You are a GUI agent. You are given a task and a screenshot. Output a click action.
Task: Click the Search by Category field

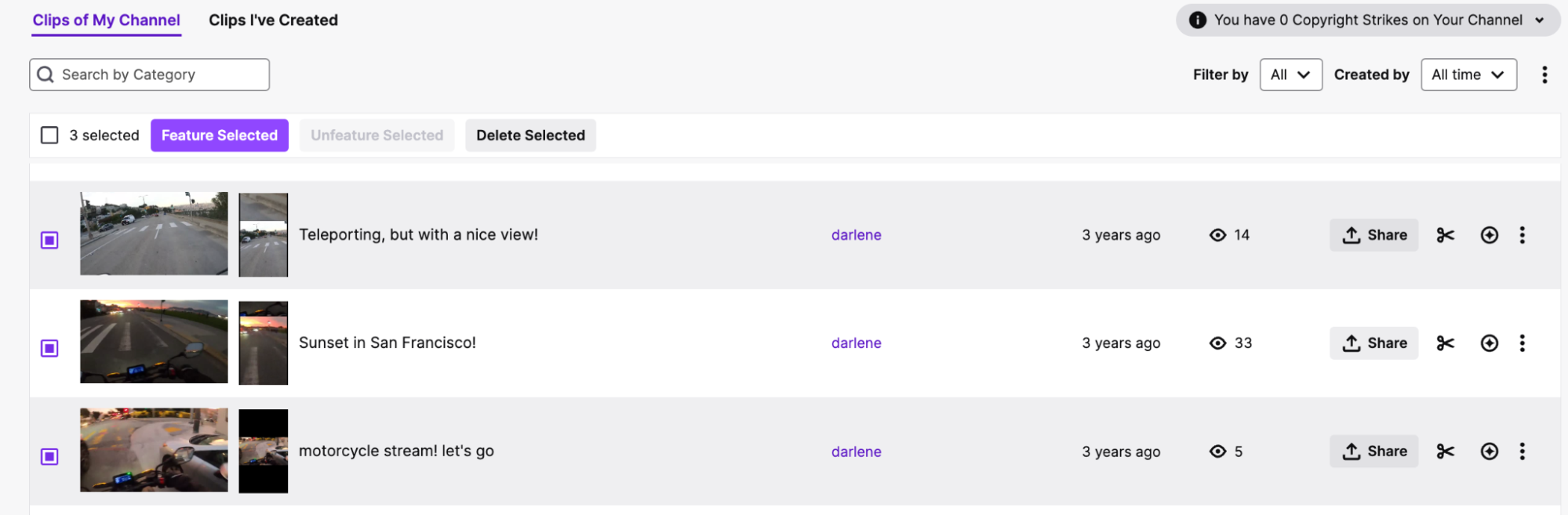pos(149,74)
